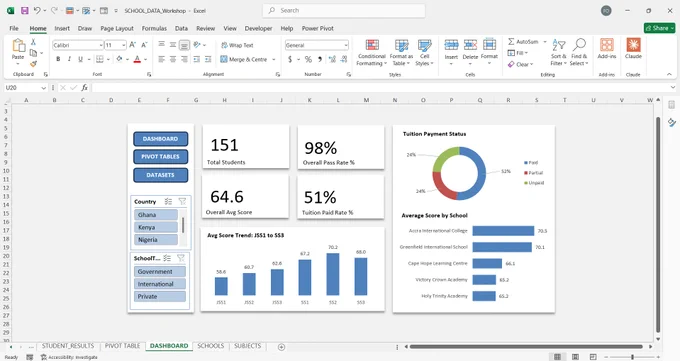Viewport: 680px width, 361px height.
Task: Click the vertical scrollbar
Action: tap(658, 224)
